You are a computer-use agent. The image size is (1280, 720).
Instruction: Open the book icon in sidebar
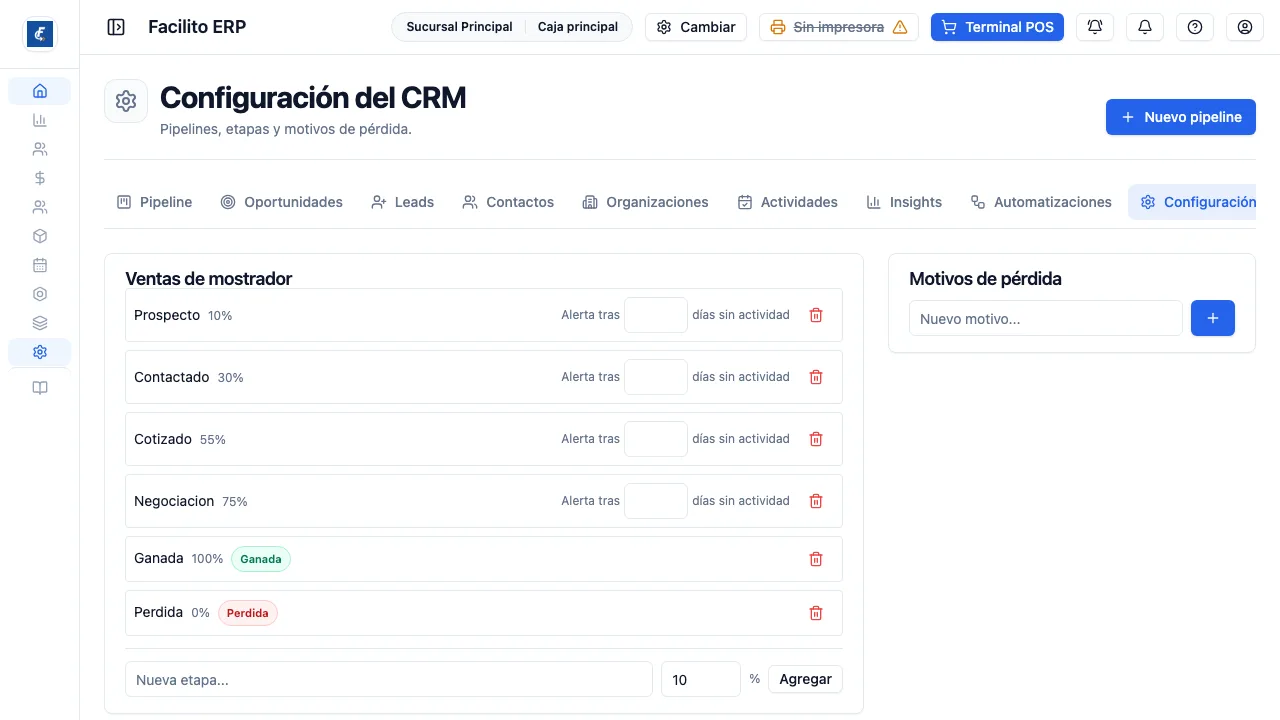tap(40, 388)
